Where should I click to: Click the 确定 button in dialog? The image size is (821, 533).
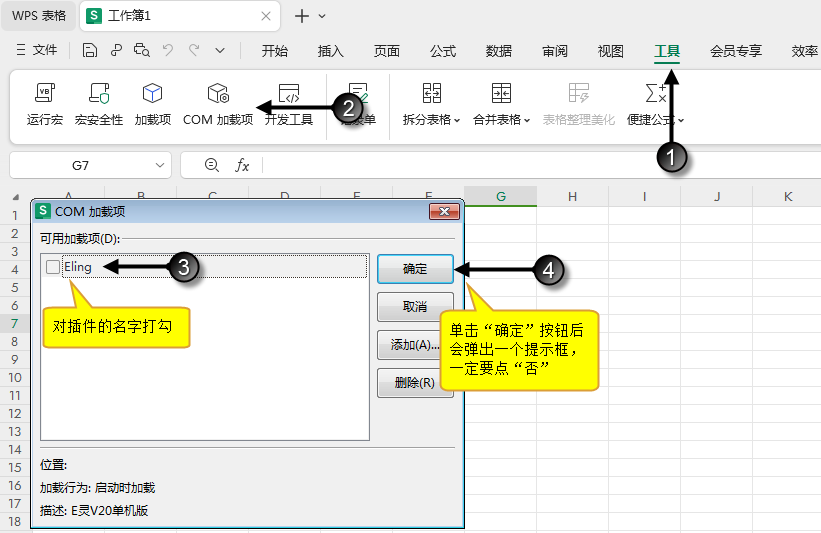pos(415,269)
